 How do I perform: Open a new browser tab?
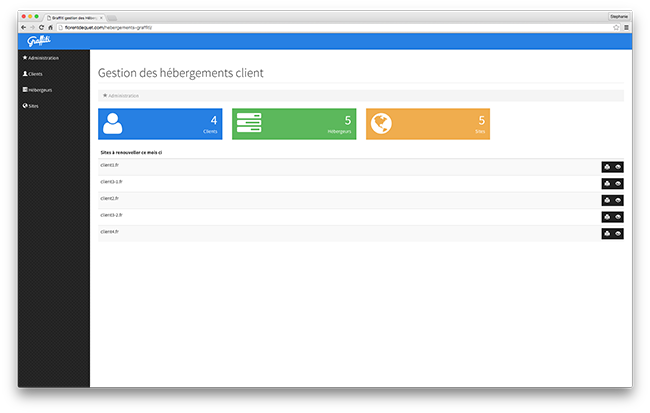[x=112, y=18]
